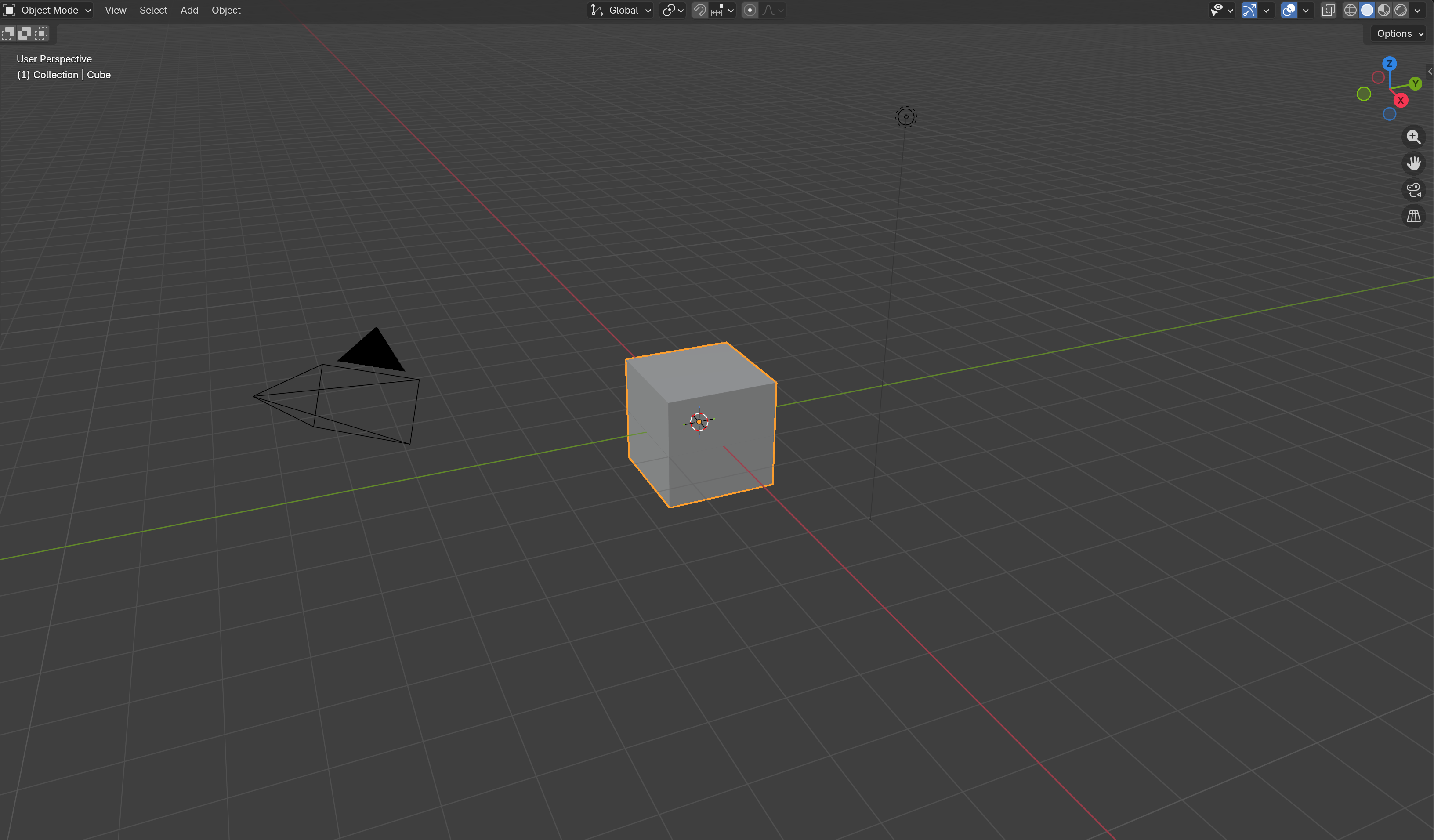Open the Options popover

[x=1399, y=33]
